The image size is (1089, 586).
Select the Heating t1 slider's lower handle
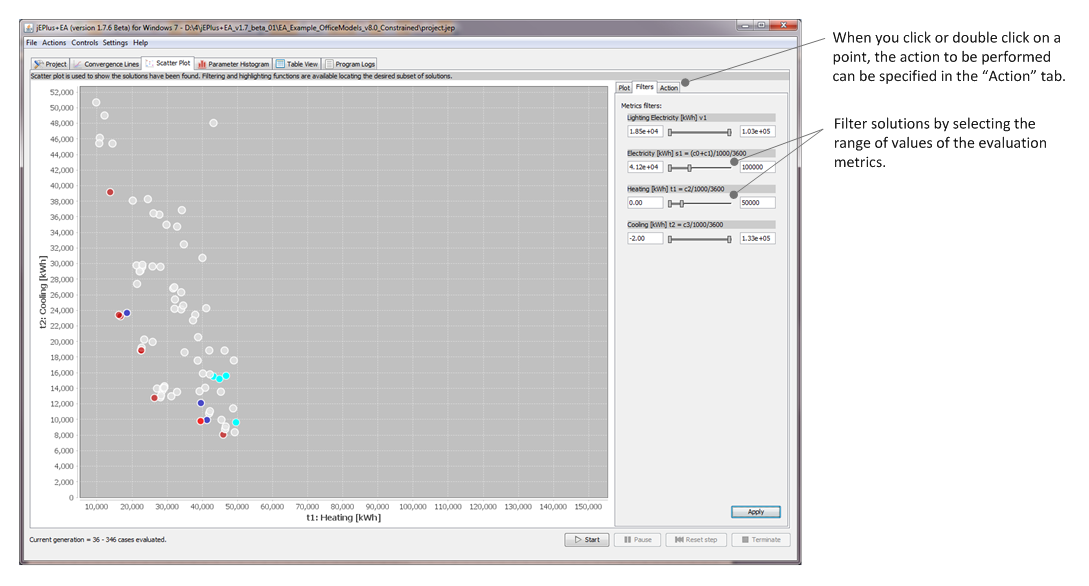click(x=670, y=203)
